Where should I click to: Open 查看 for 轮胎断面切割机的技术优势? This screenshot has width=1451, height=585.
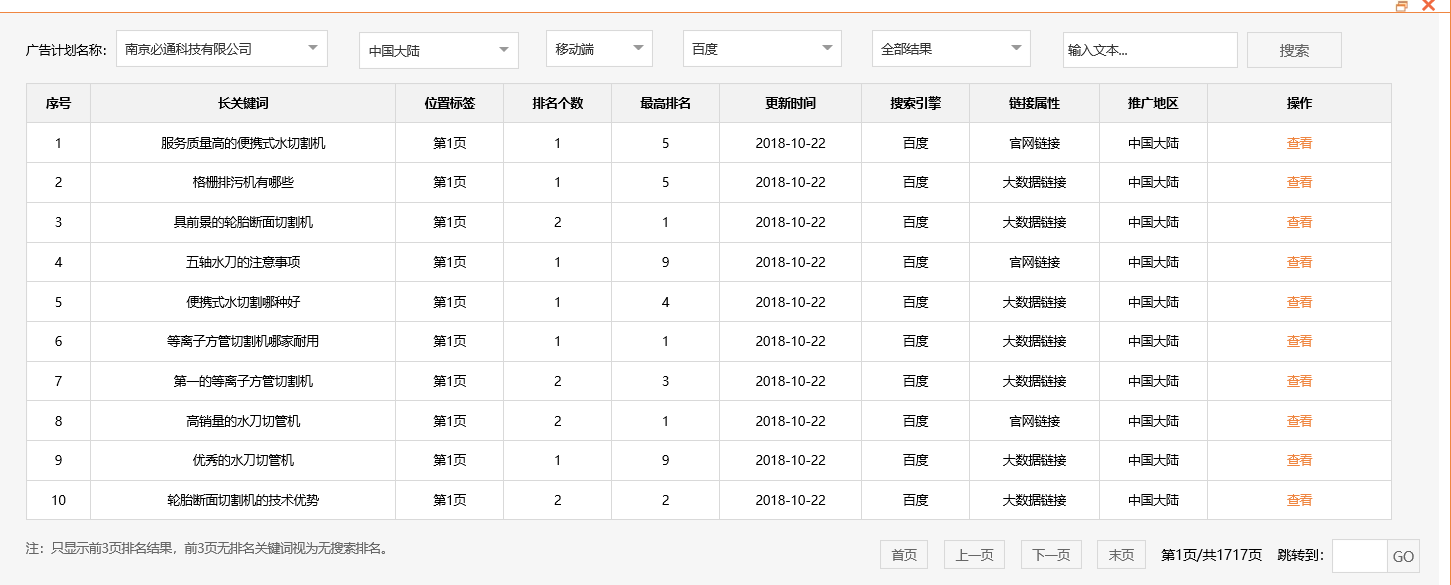1298,500
